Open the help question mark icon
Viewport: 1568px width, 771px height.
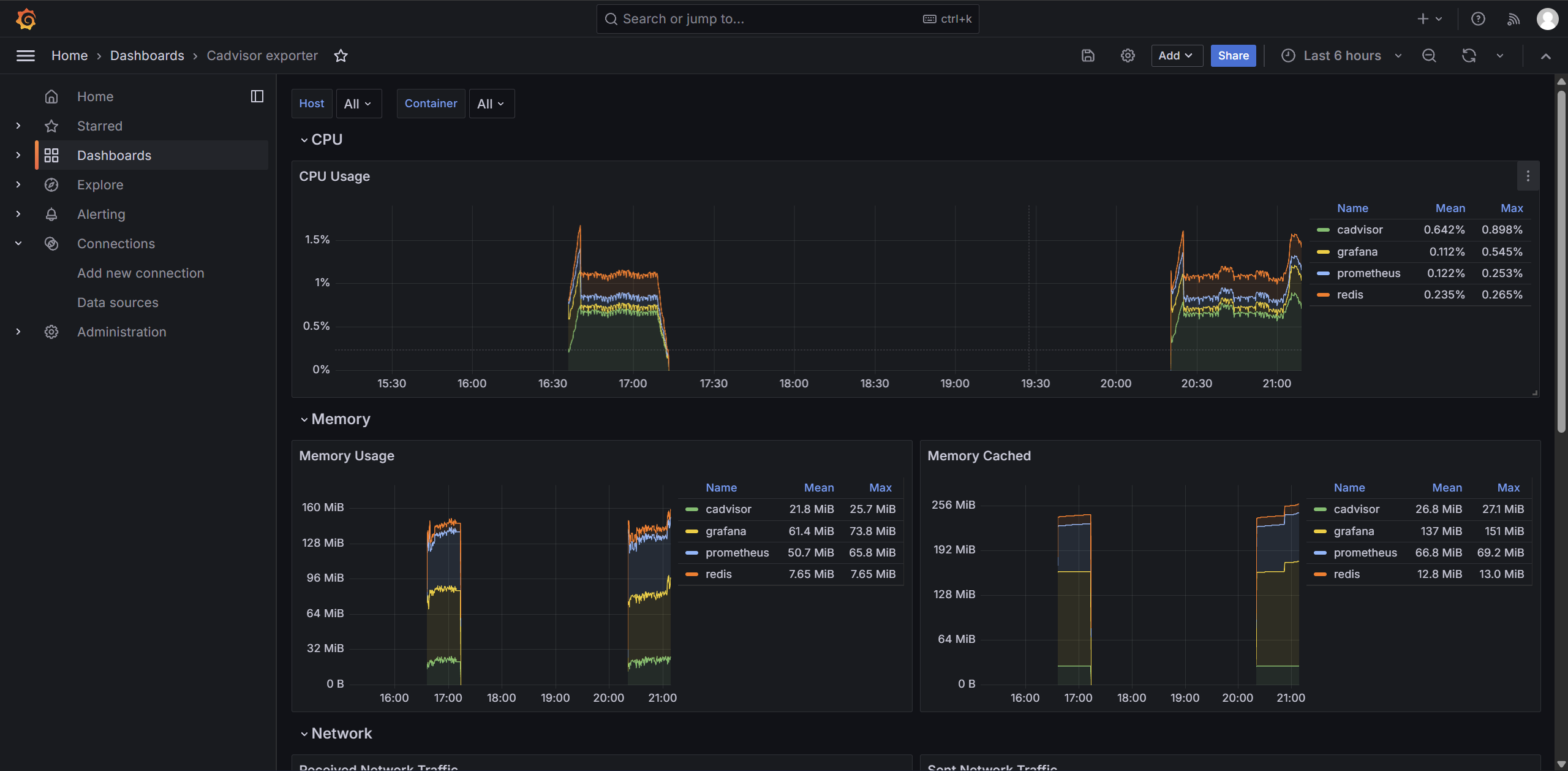(x=1478, y=19)
